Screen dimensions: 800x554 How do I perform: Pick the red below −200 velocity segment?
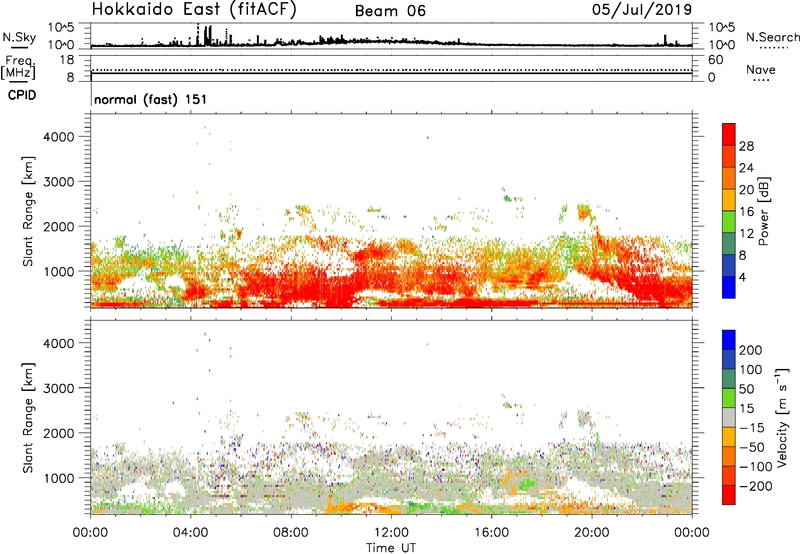coord(729,495)
